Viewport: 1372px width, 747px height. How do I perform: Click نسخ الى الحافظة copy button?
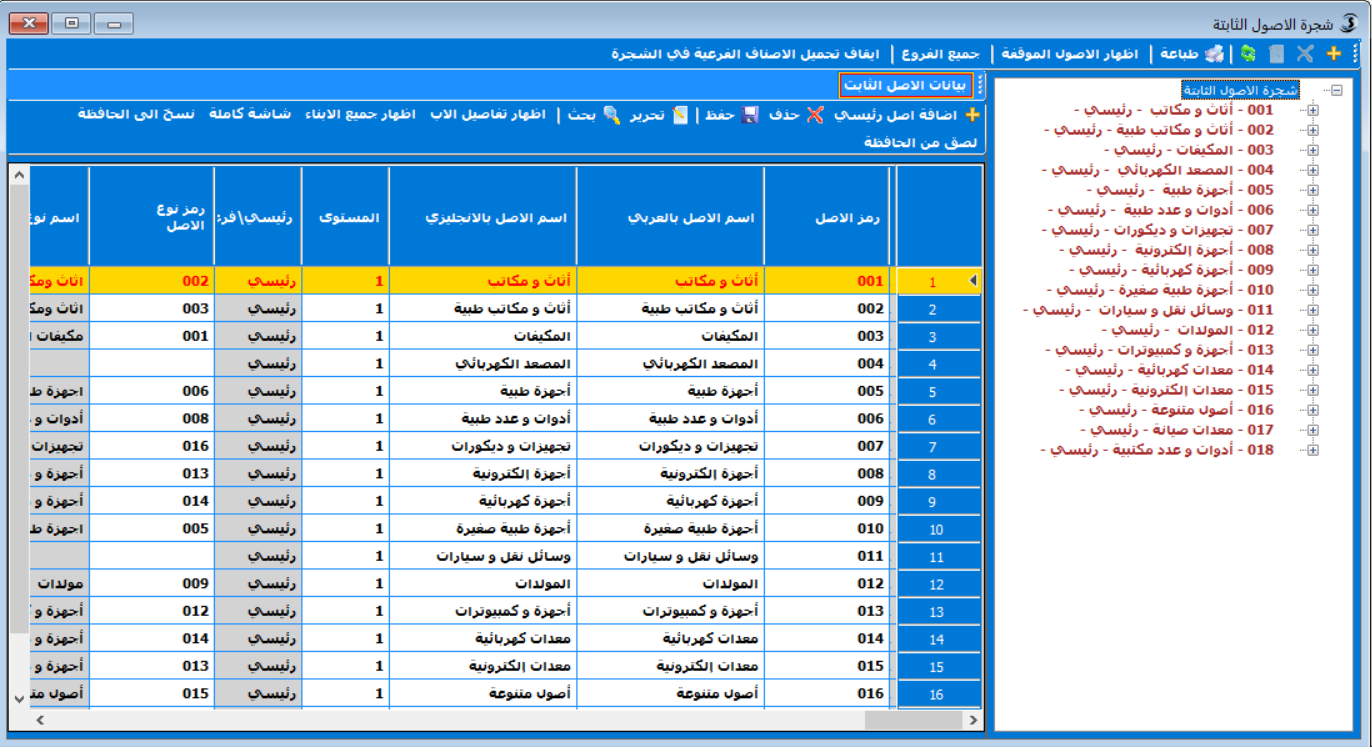[137, 115]
